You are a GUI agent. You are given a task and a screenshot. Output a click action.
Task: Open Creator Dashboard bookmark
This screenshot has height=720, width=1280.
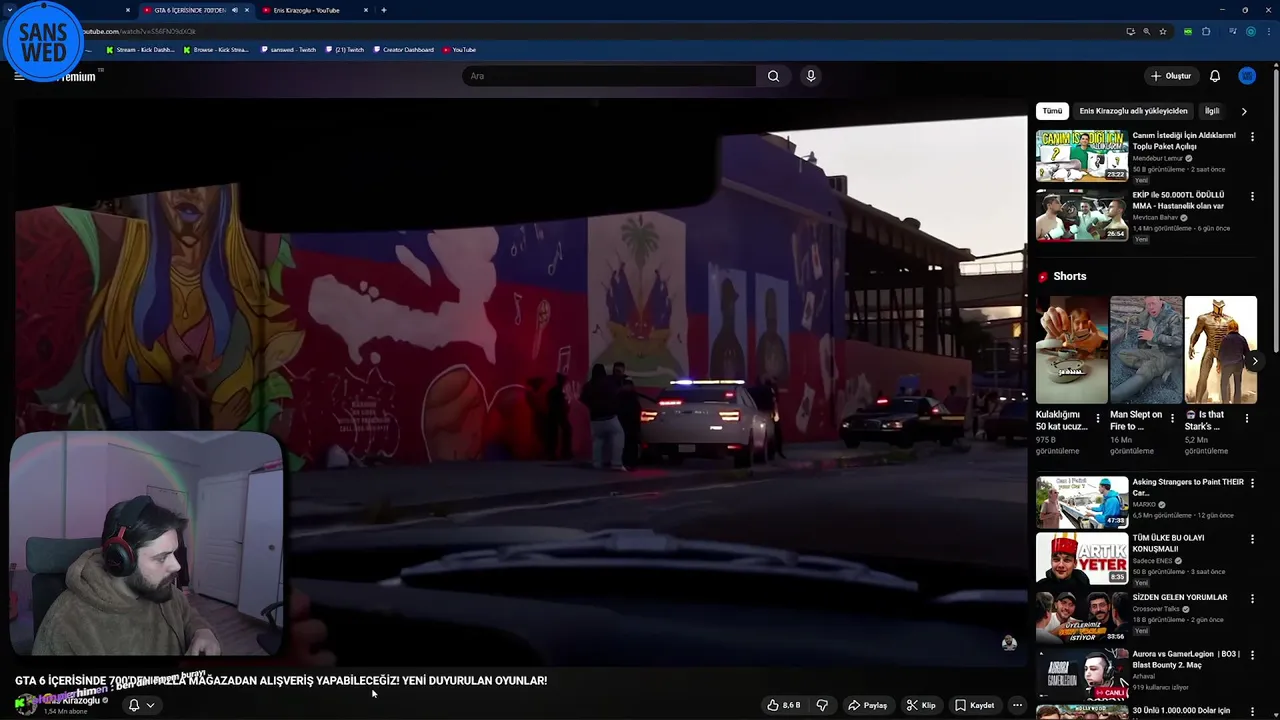point(404,49)
